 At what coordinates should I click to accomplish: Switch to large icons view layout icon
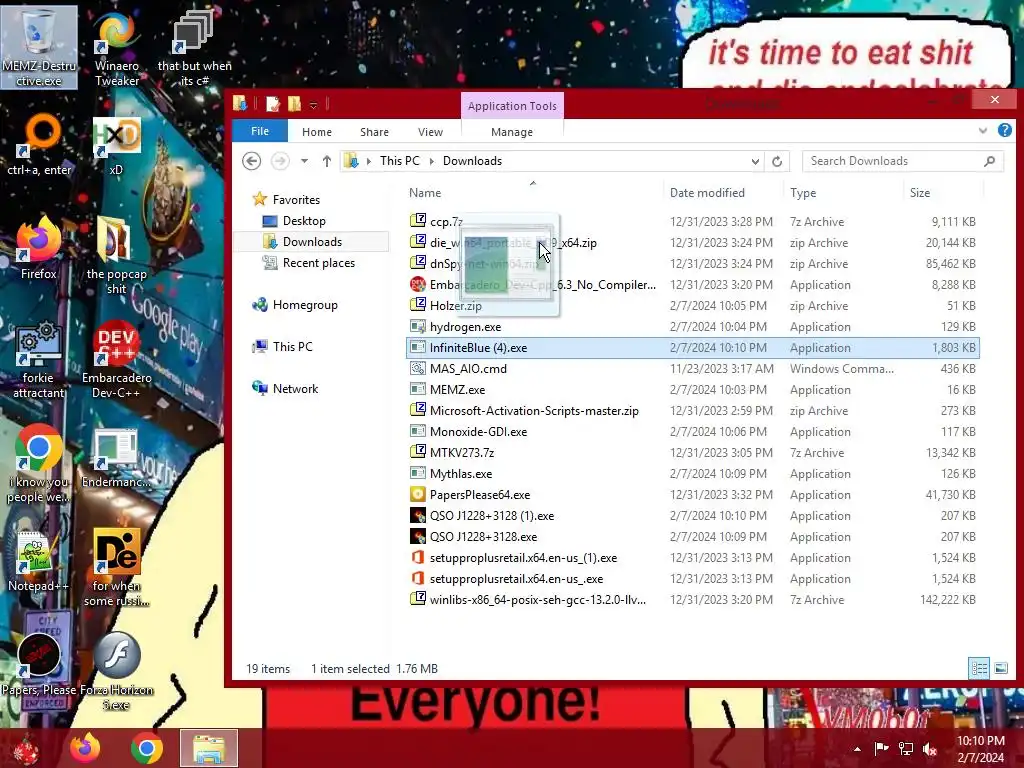click(x=1000, y=668)
